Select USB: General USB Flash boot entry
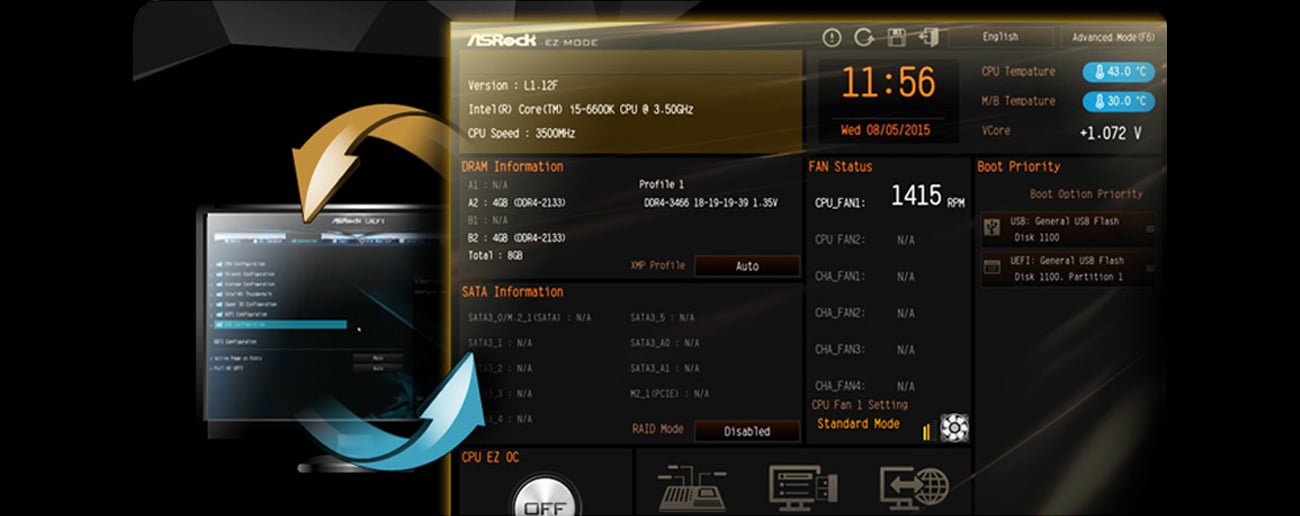The image size is (1300, 516). 1067,228
